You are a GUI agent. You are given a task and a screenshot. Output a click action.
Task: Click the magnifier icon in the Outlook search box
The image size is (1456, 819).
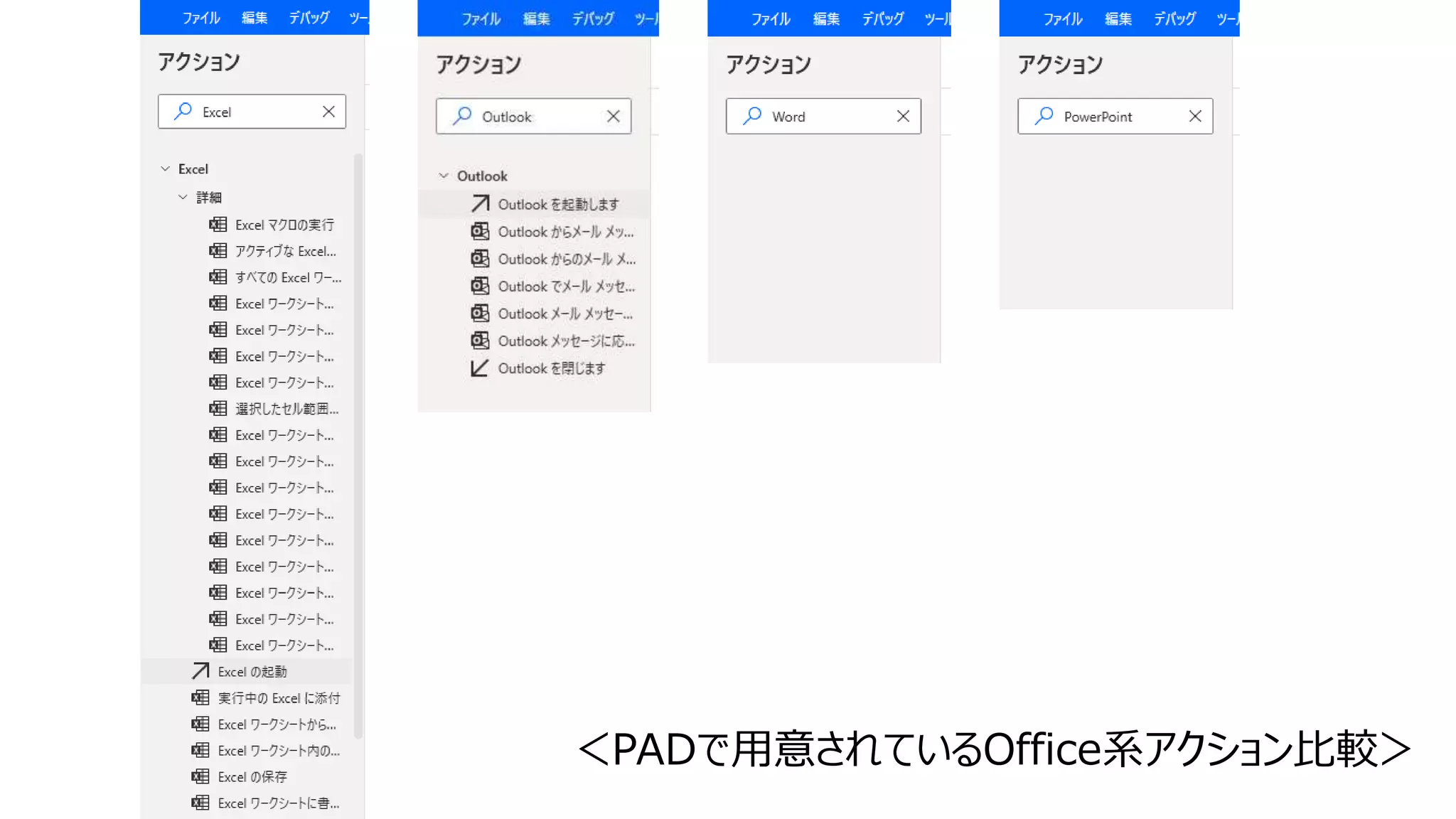click(x=462, y=115)
